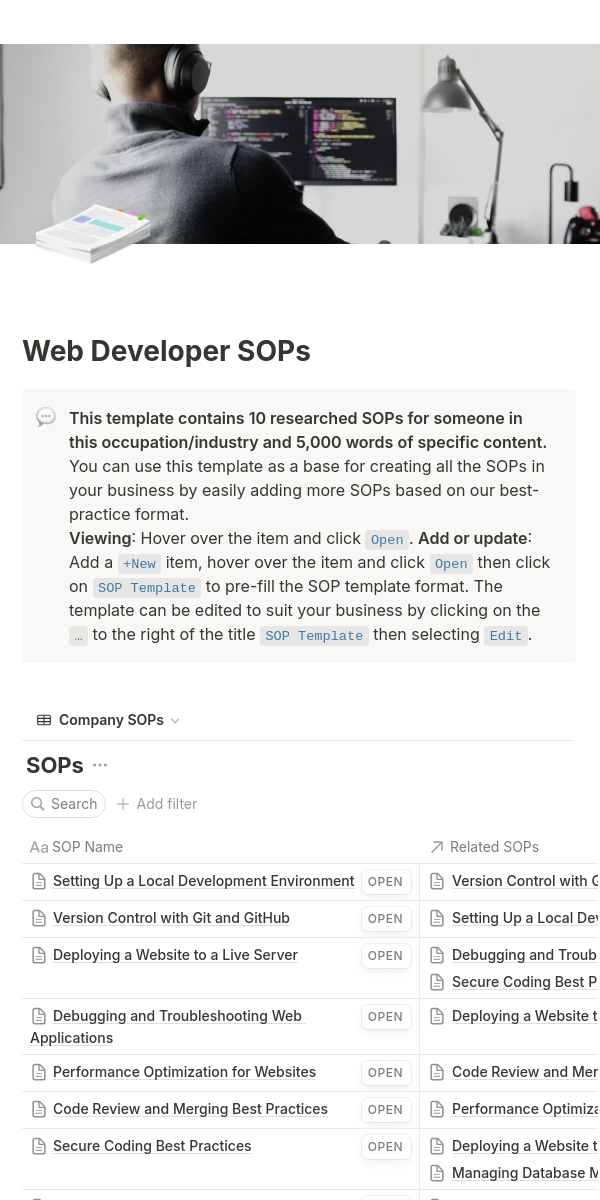The width and height of the screenshot is (600, 1200).
Task: Open the Setting Up a Local Development Environment row
Action: [385, 882]
